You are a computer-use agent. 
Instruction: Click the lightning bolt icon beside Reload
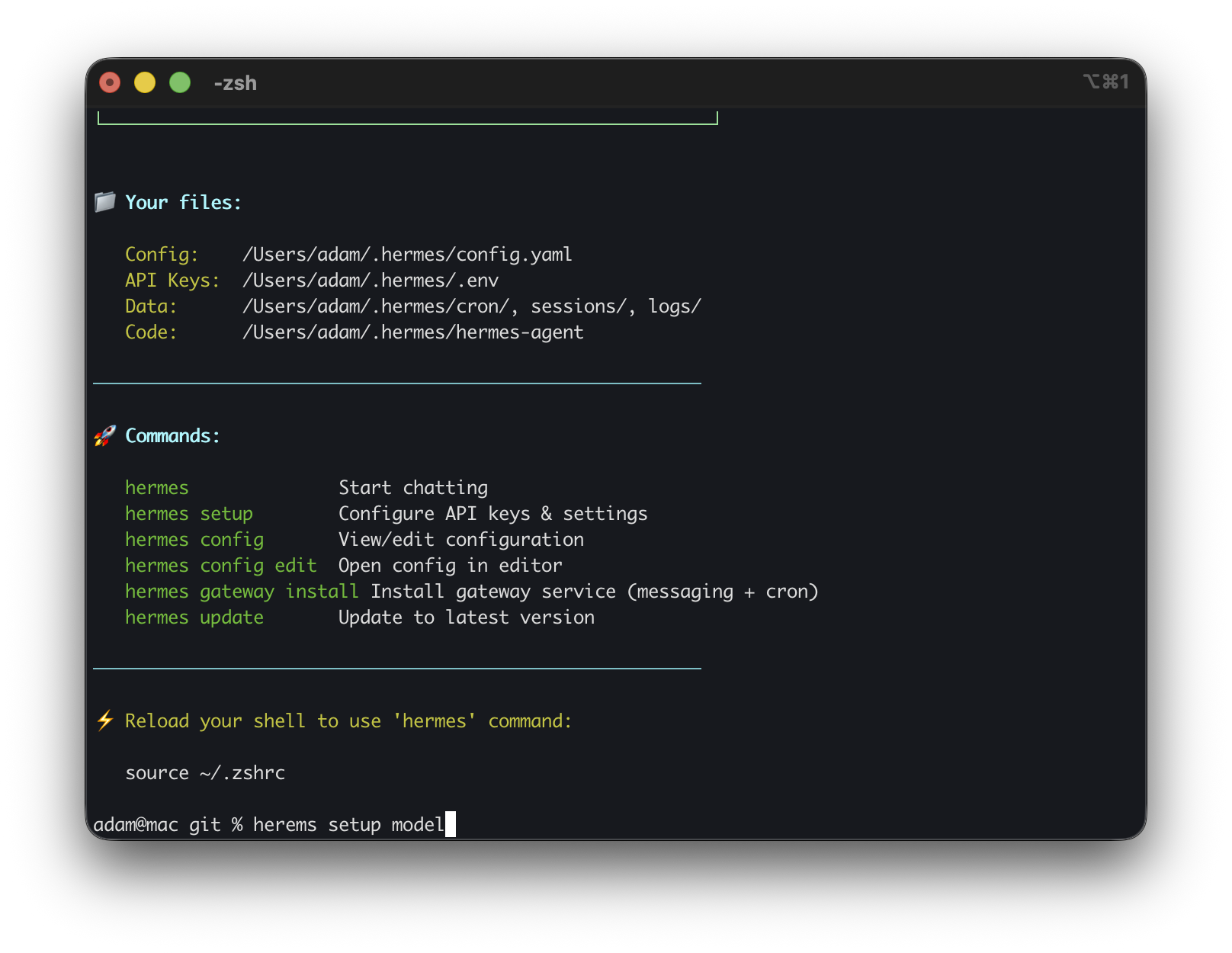coord(104,720)
